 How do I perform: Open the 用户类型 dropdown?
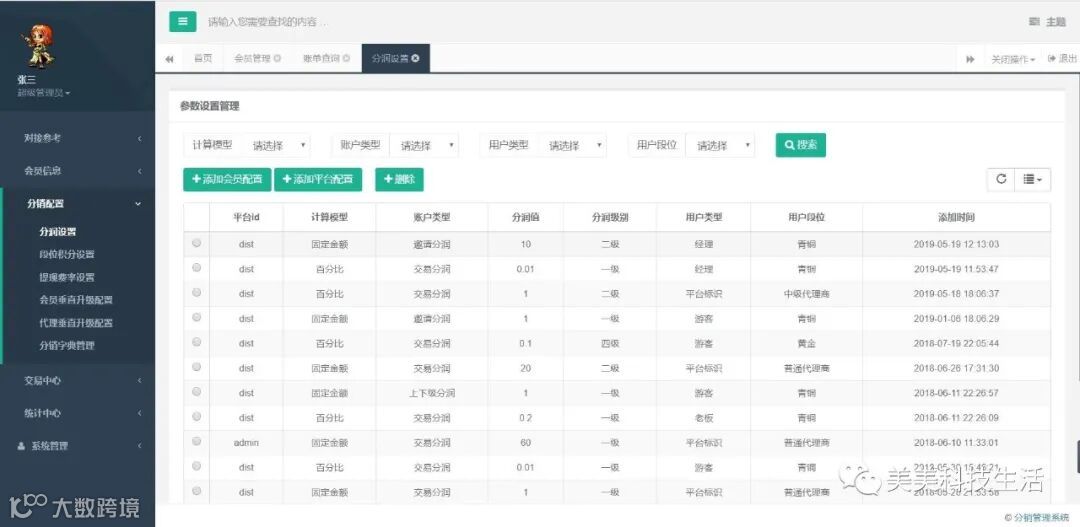coord(572,145)
